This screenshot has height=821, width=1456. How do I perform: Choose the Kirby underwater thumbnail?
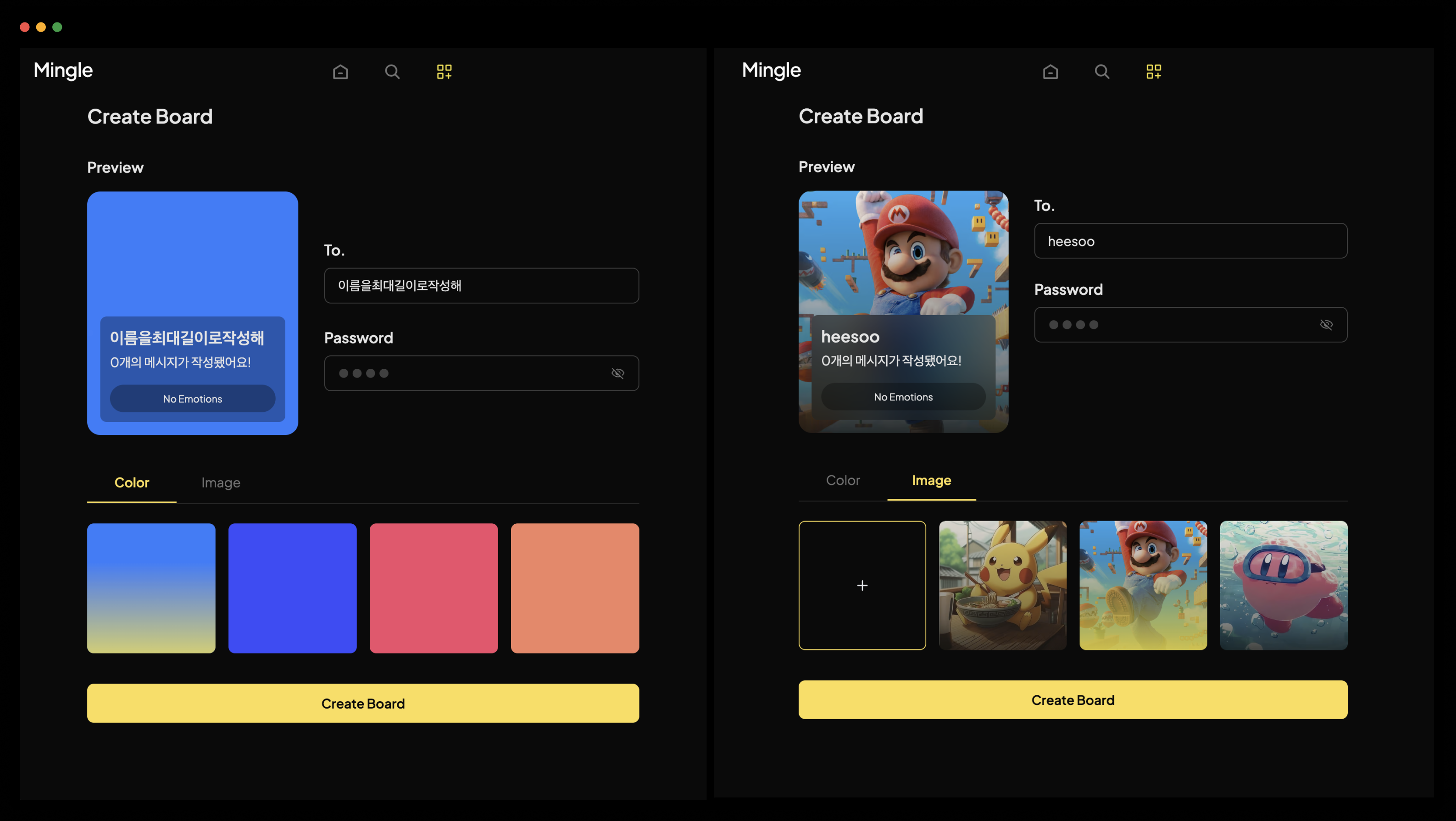[1284, 585]
